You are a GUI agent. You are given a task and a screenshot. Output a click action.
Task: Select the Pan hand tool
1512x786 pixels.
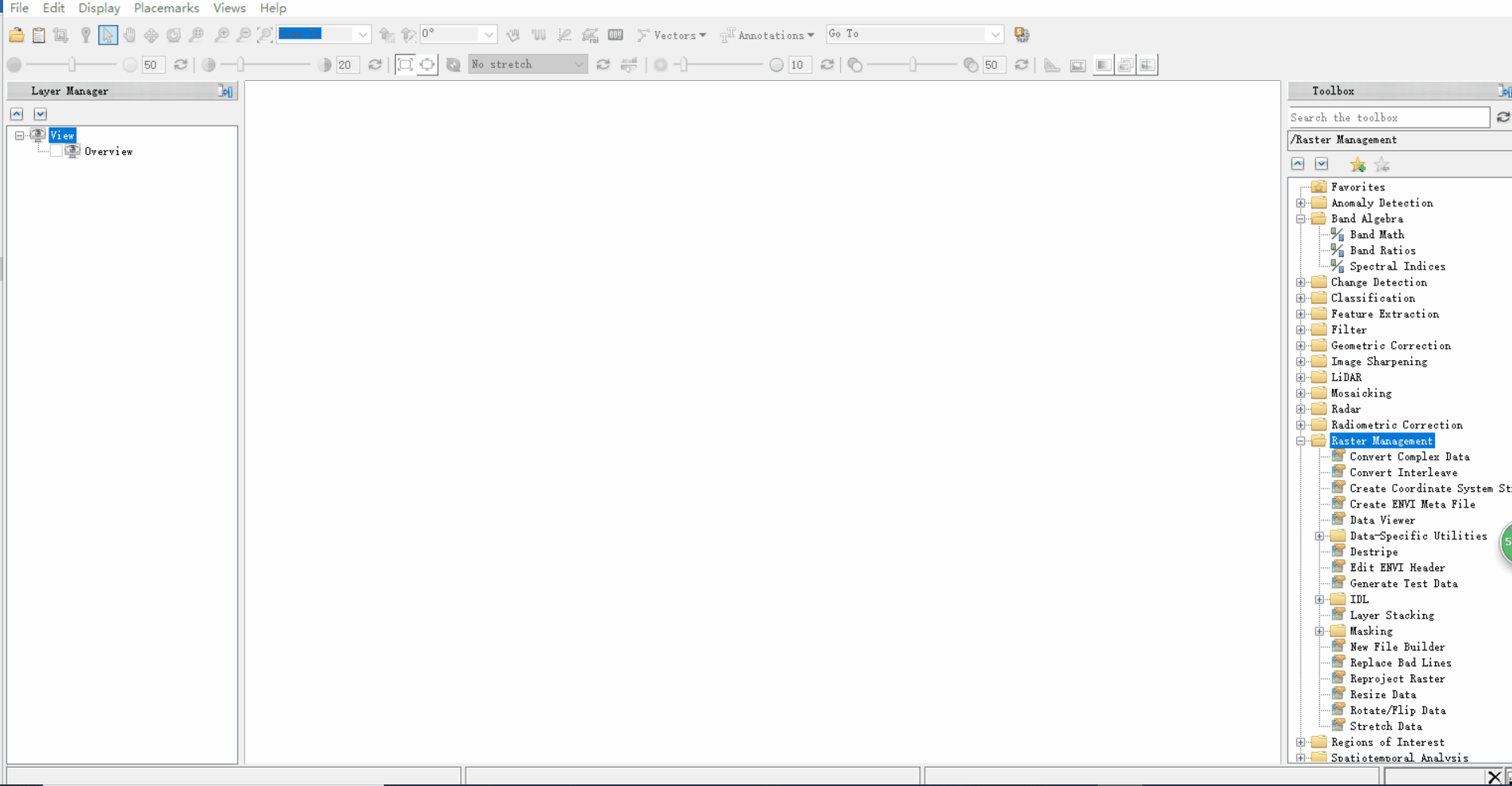click(x=129, y=35)
